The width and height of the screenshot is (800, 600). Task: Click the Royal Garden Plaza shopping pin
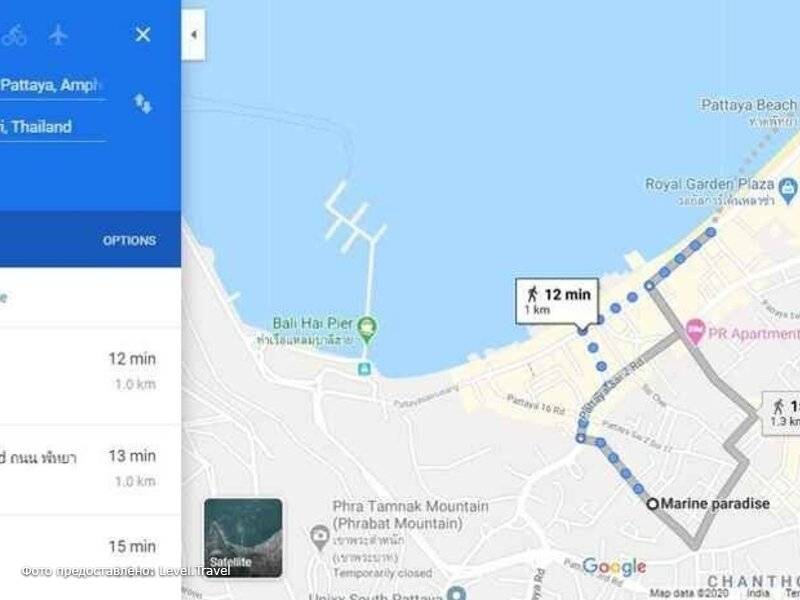[788, 189]
